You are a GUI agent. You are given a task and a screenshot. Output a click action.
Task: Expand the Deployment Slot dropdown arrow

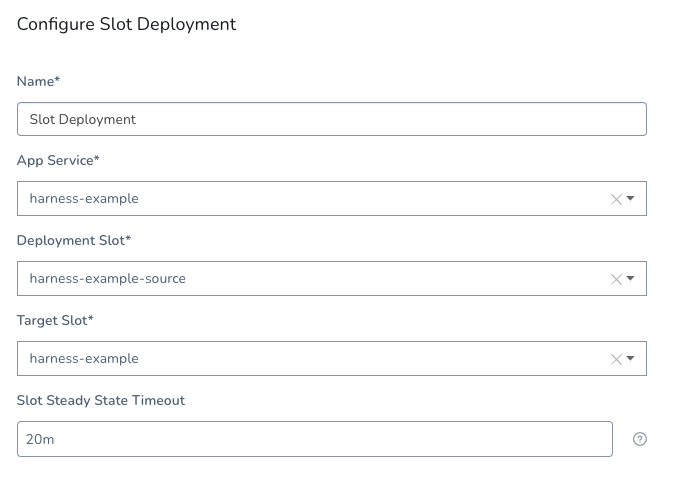tap(630, 278)
